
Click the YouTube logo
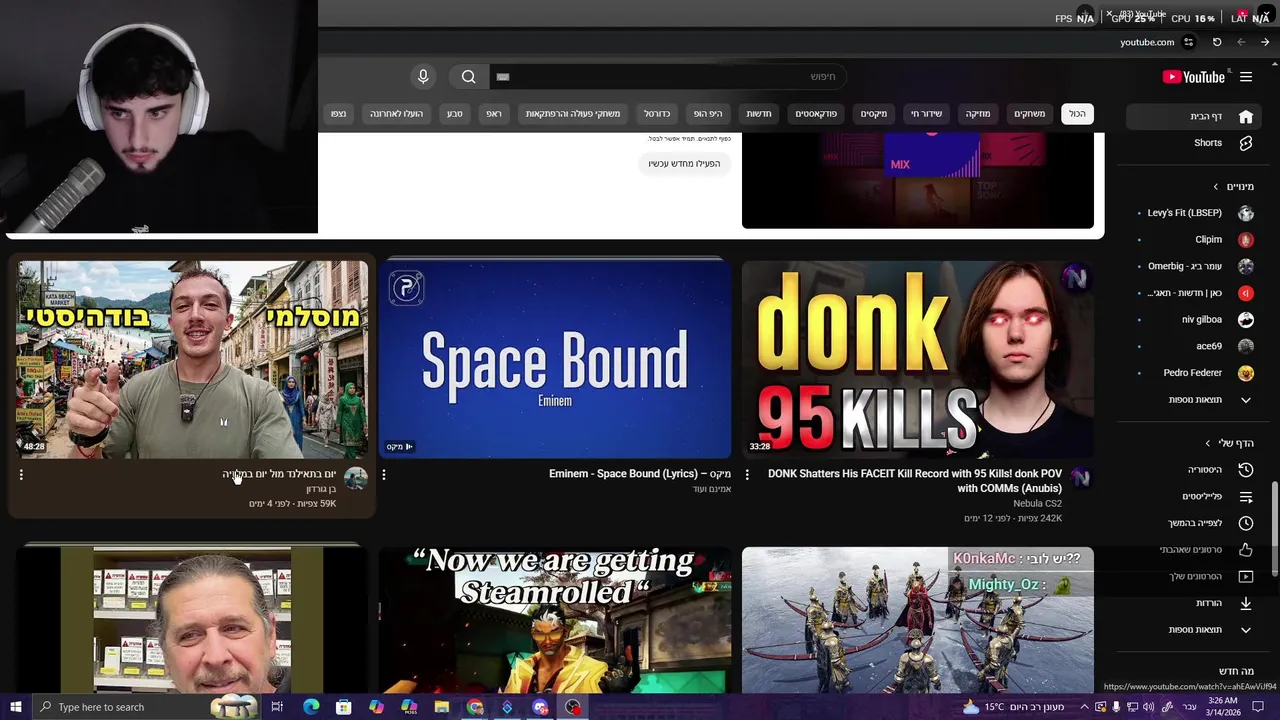[1193, 77]
